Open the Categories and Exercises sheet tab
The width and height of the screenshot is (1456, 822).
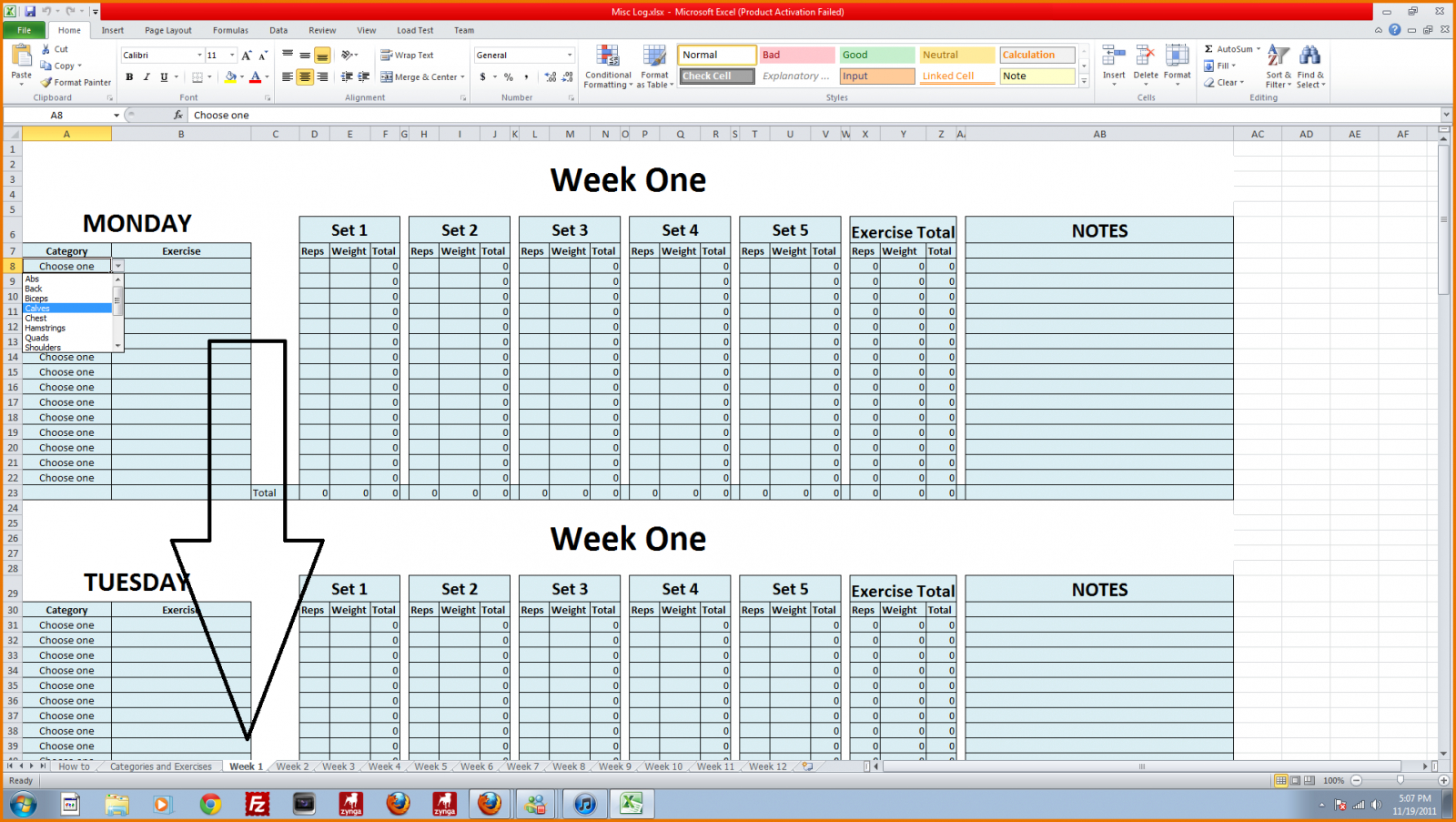point(161,766)
